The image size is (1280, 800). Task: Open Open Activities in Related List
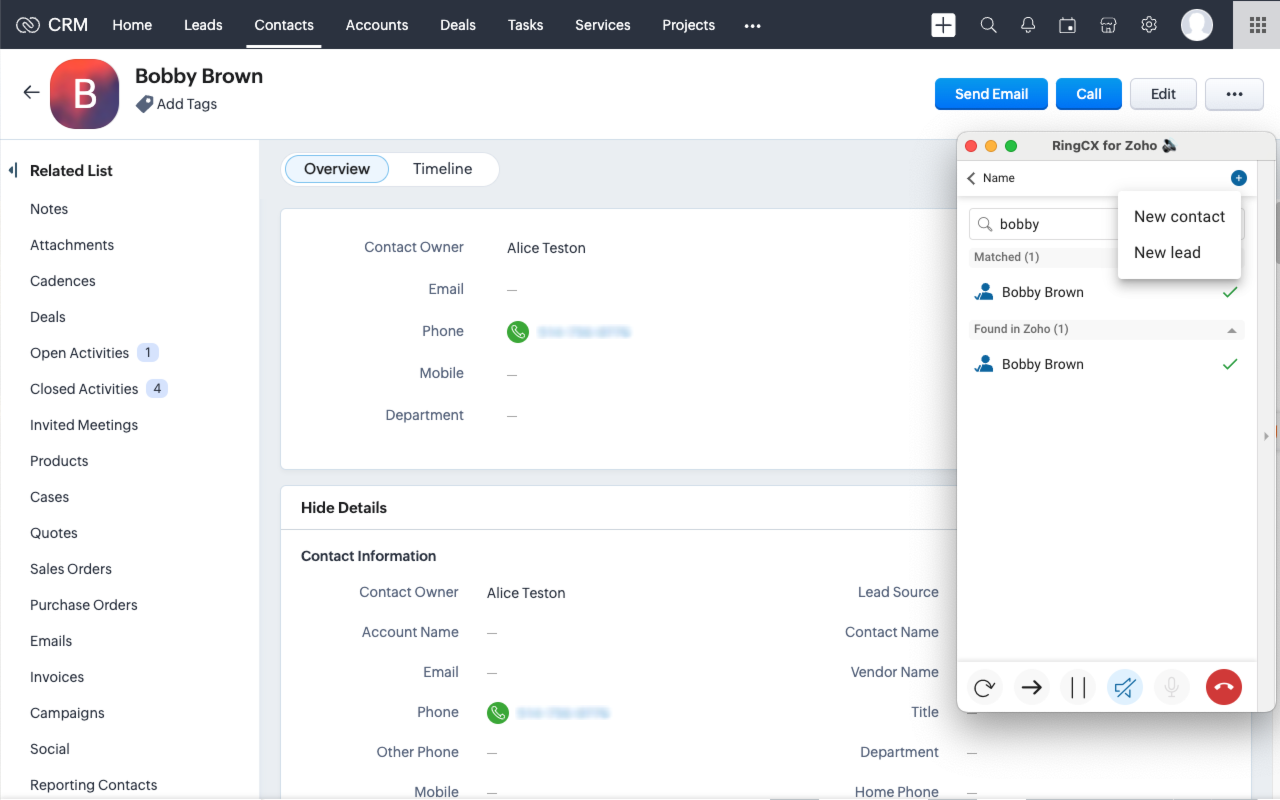coord(80,353)
